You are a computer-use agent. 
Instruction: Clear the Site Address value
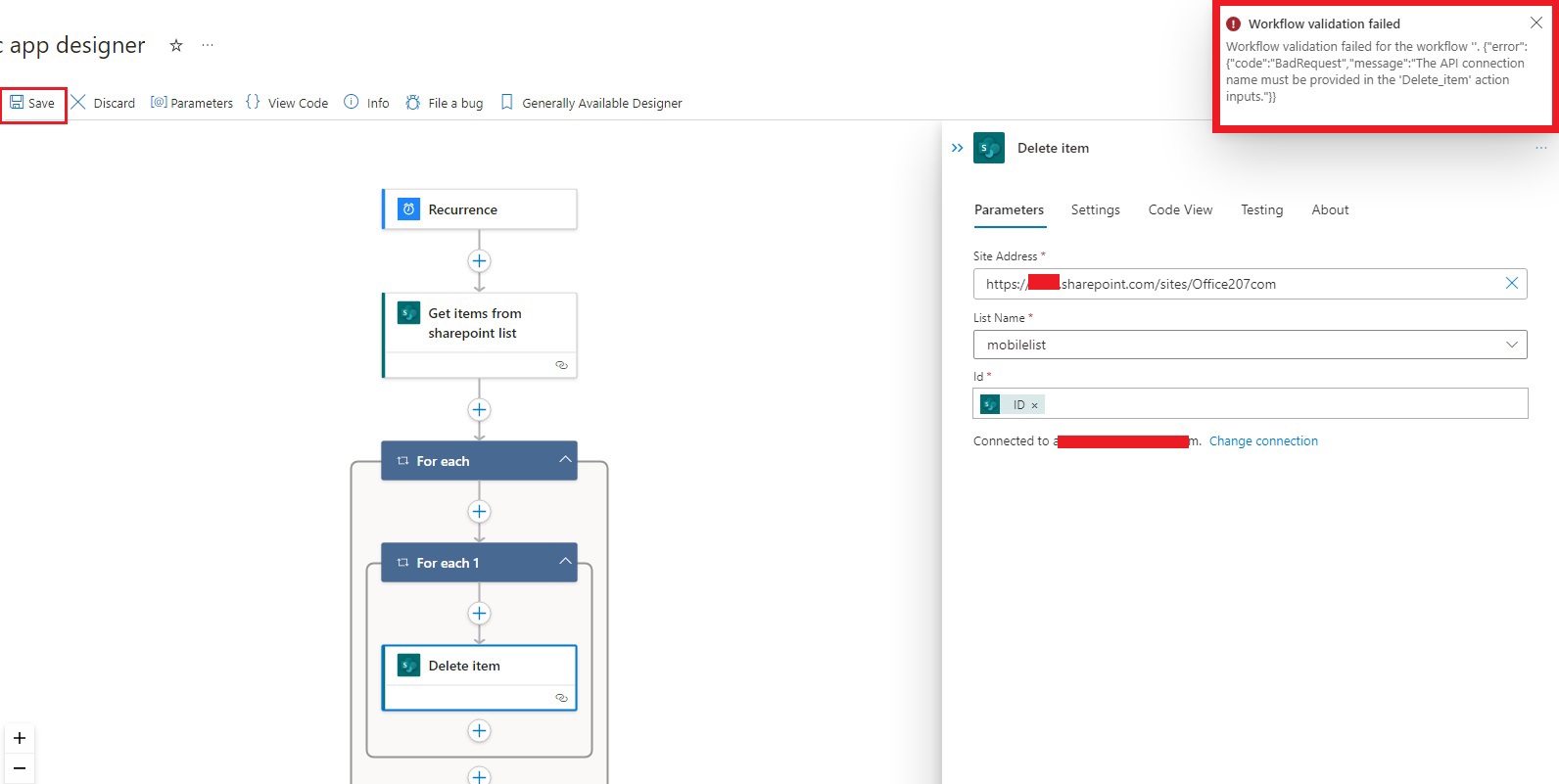point(1512,284)
